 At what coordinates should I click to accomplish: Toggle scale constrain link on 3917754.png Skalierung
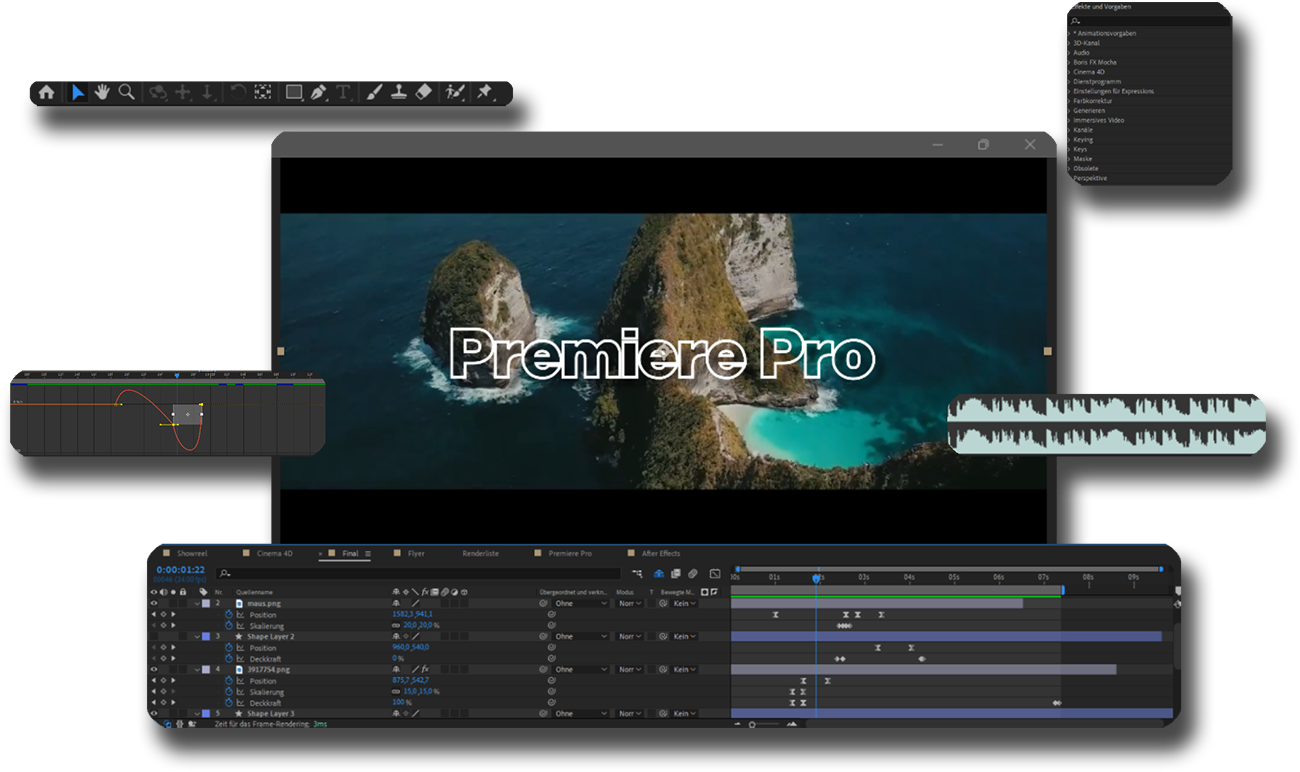(x=396, y=692)
